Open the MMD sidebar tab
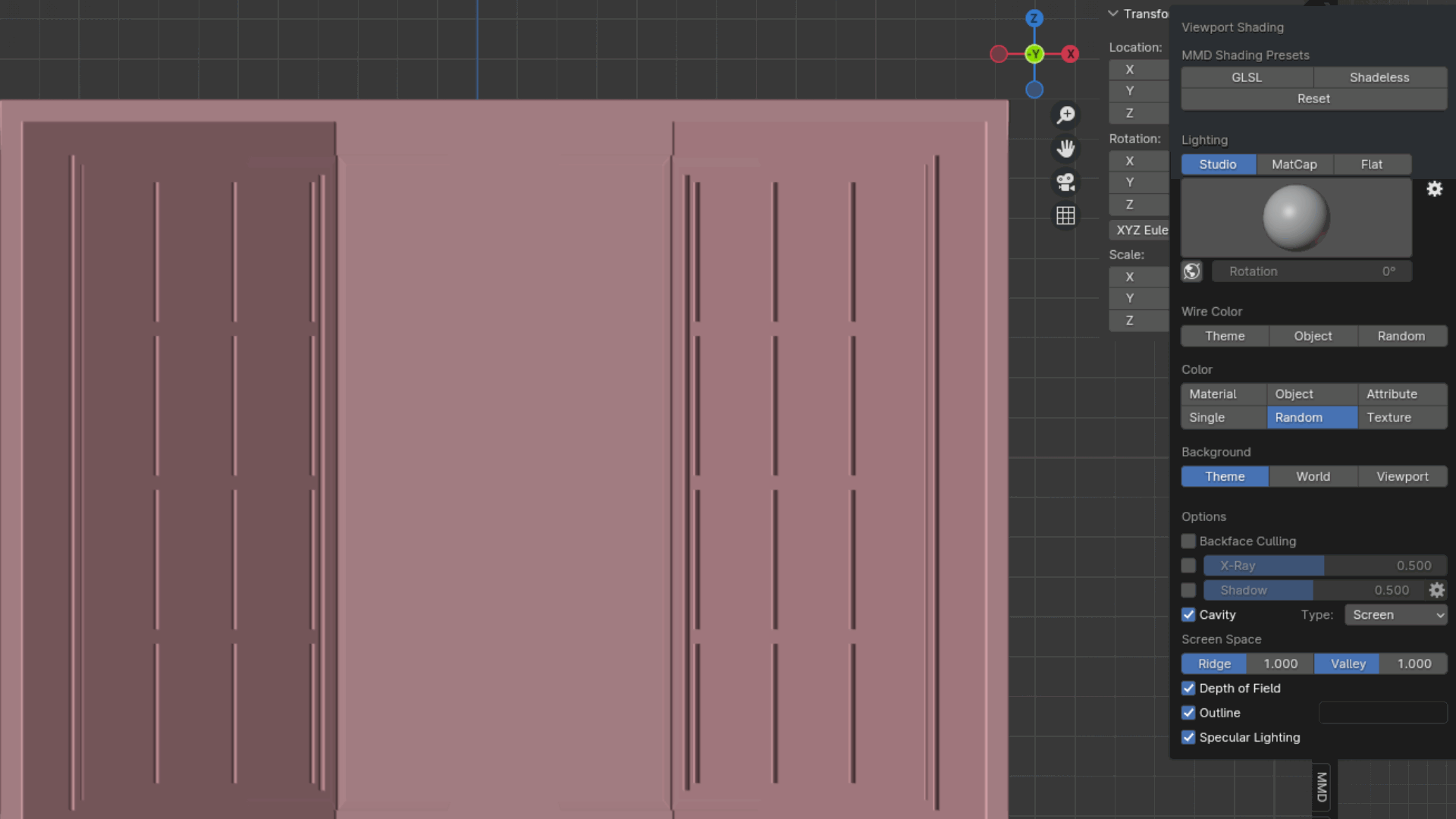 [1321, 787]
